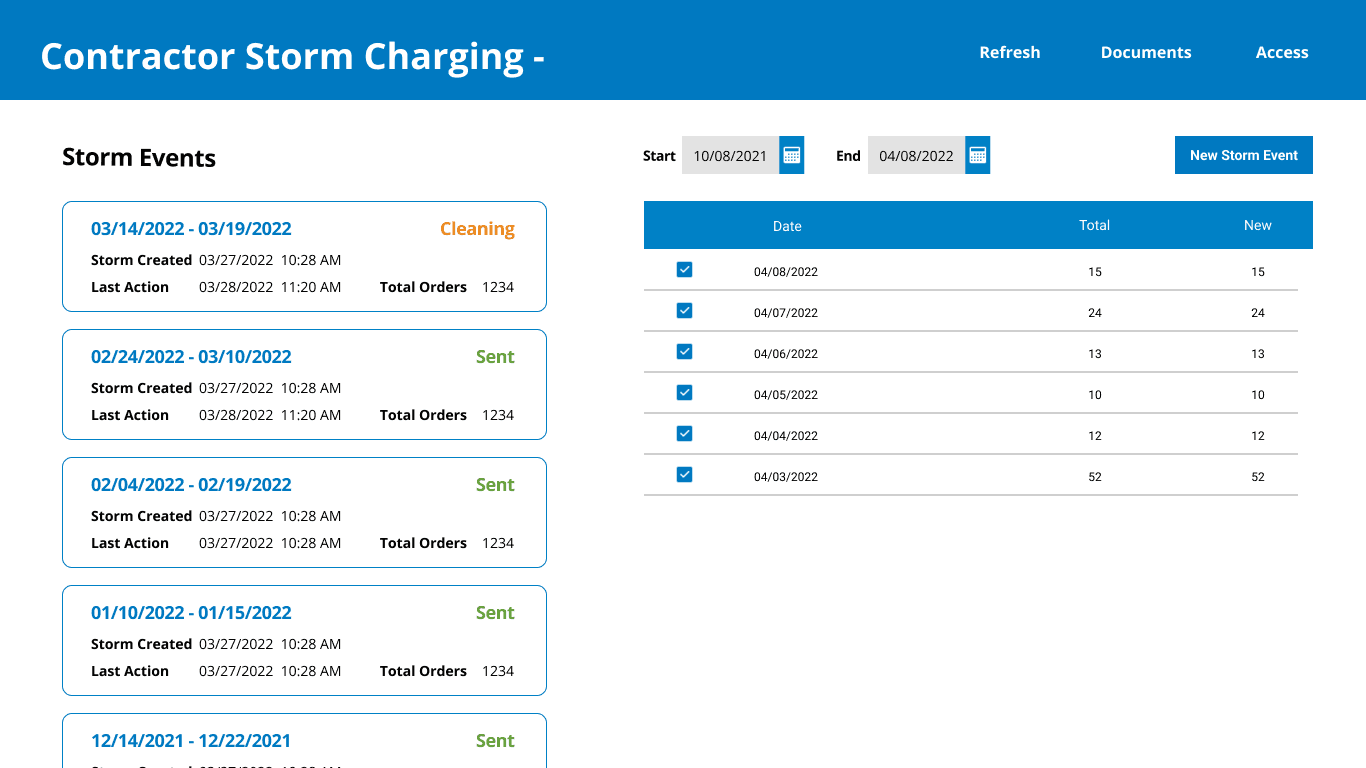
Task: Uncheck the 04/06/2022 row checkbox
Action: click(684, 352)
